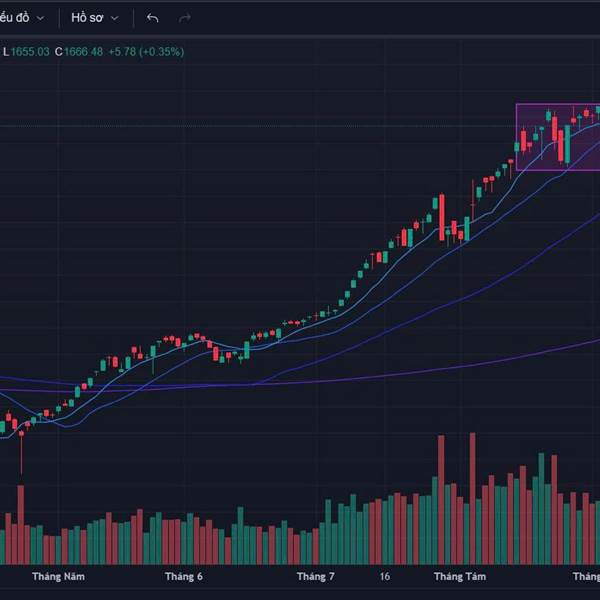Click the 16 date axis label

[385, 576]
